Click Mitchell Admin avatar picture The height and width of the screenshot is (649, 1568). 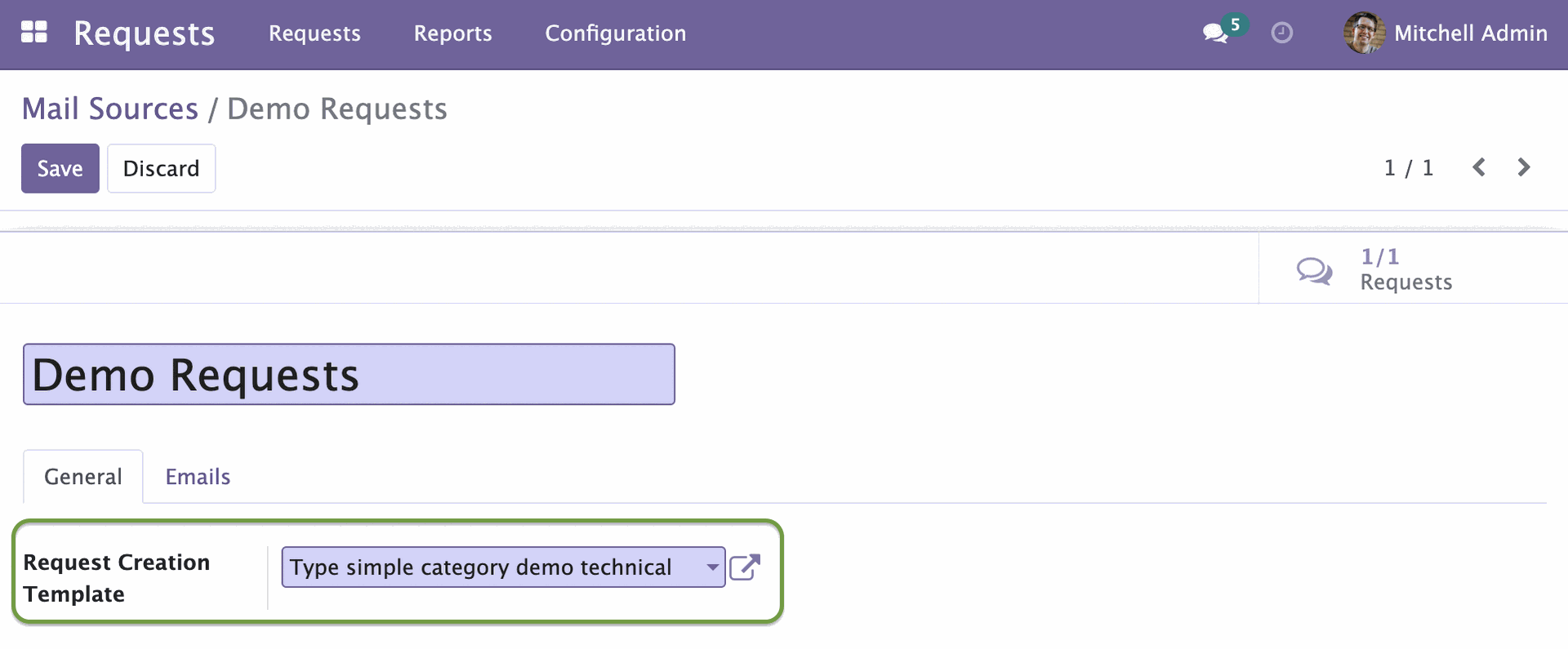point(1364,33)
